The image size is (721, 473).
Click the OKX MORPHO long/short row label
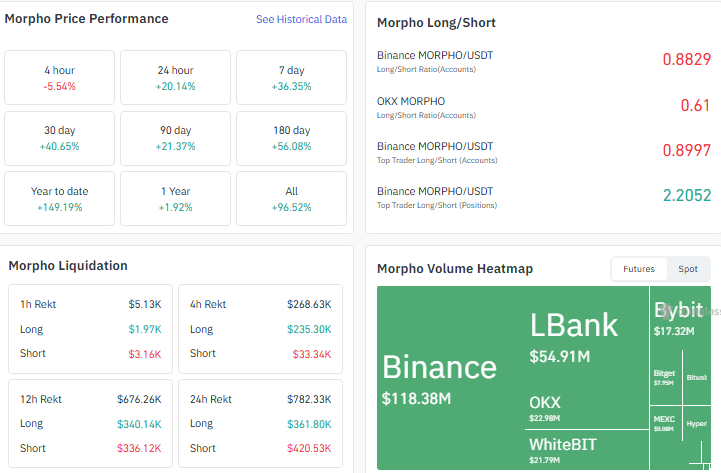[411, 101]
